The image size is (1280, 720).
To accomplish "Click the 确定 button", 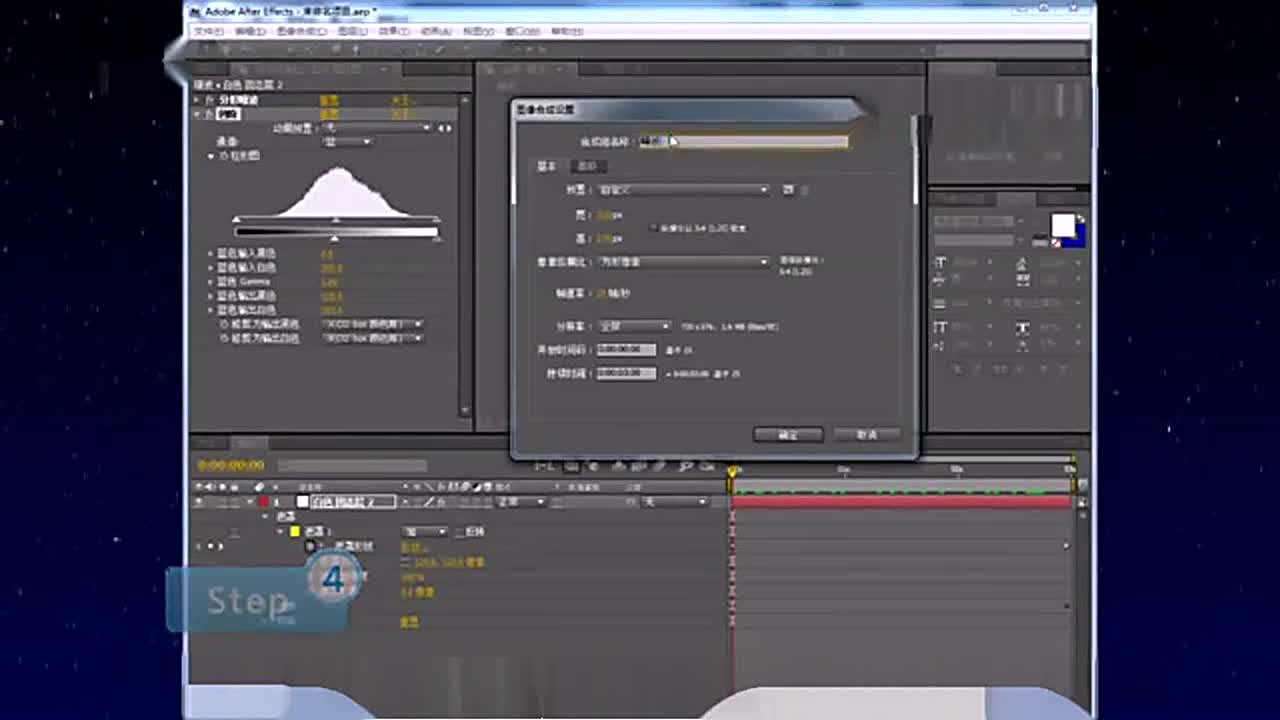I will (x=788, y=435).
